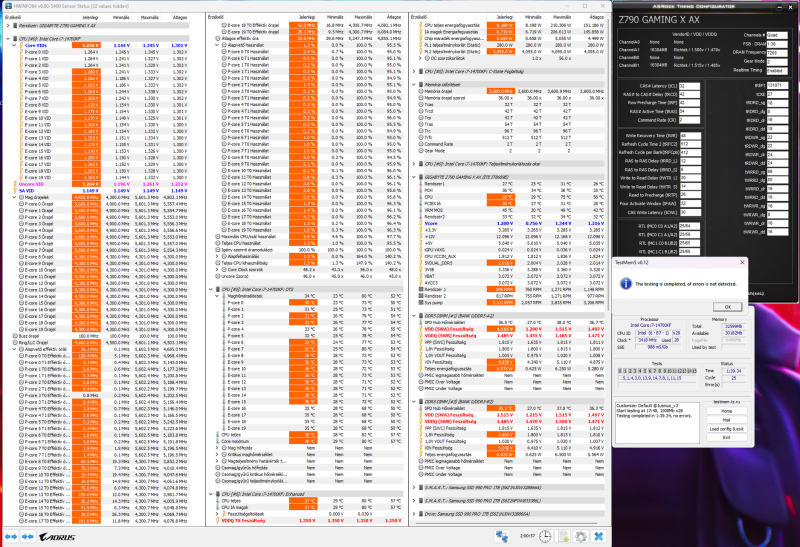Collapse the Mag órajelek tree node
This screenshot has width=800, height=547.
tap(14, 197)
